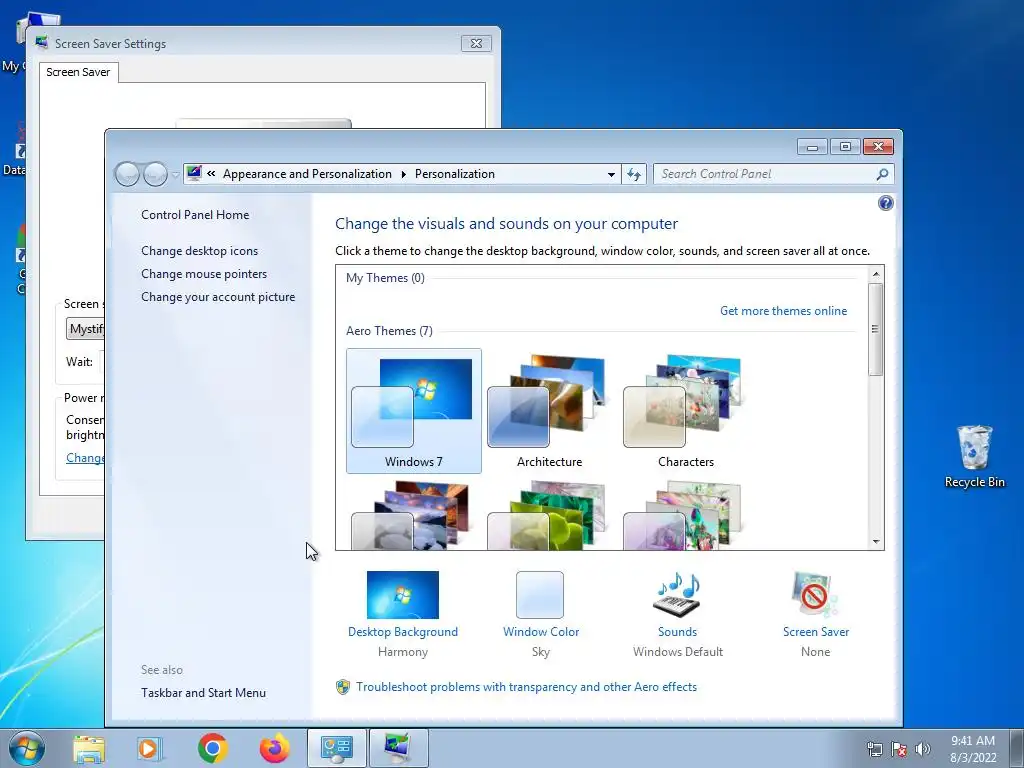Viewport: 1024px width, 768px height.
Task: Click the themes list scroll up arrow
Action: coord(876,274)
